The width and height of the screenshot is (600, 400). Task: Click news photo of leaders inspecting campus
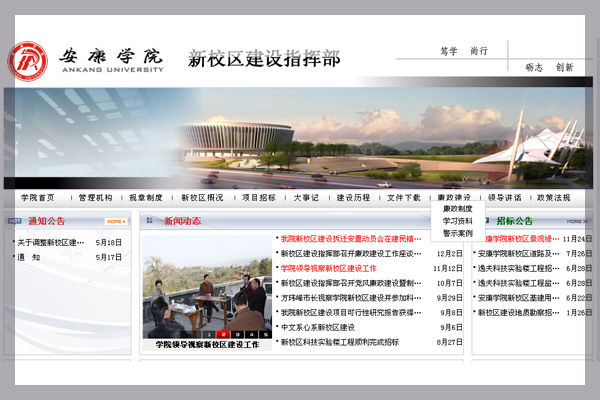207,285
